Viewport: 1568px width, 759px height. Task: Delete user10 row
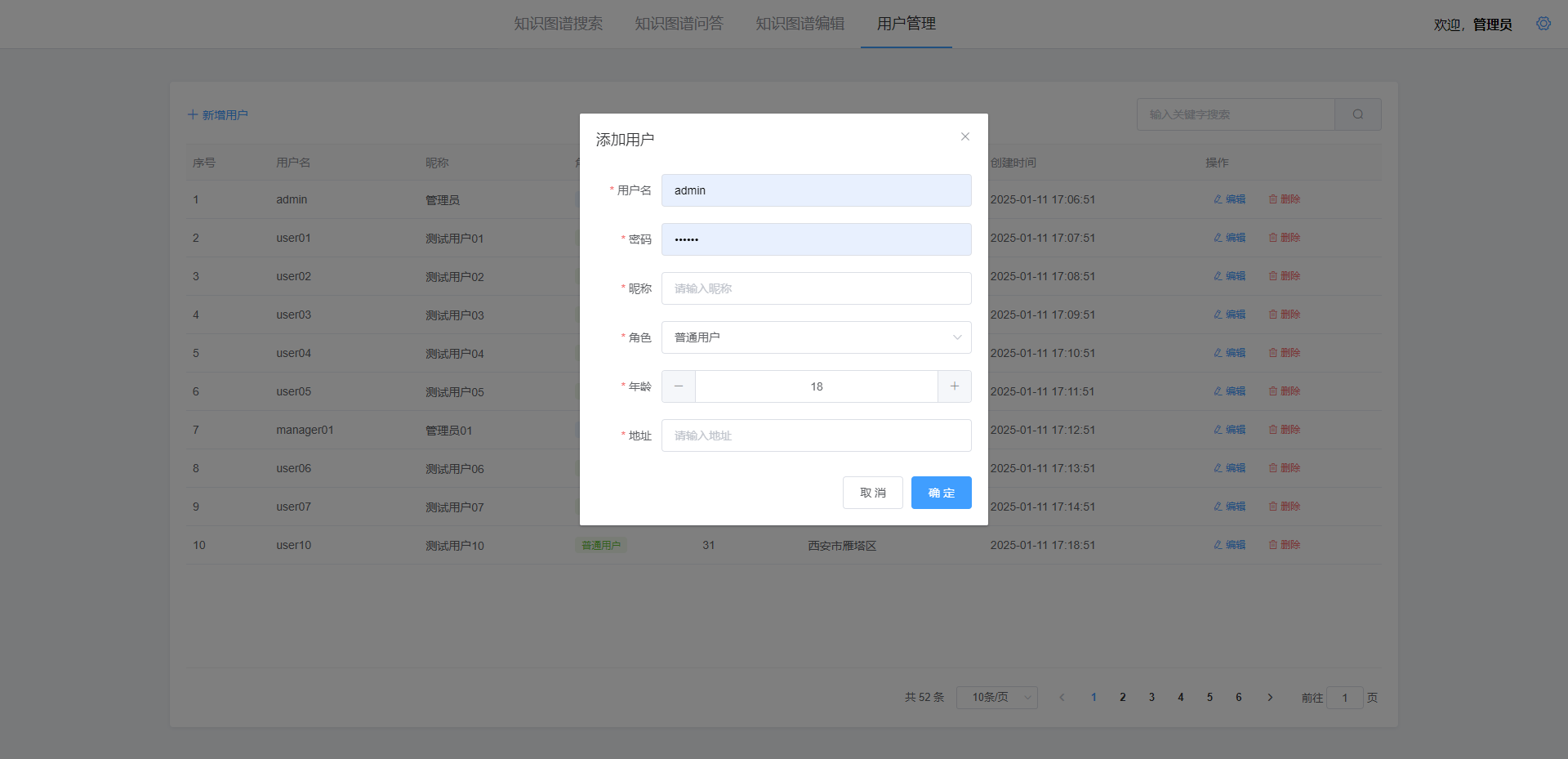tap(1285, 545)
